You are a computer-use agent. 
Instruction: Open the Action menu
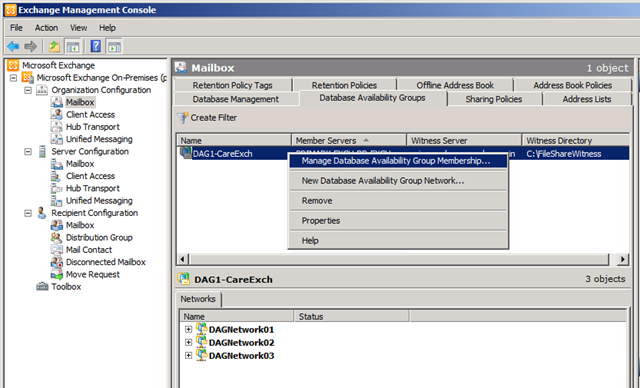[x=46, y=28]
